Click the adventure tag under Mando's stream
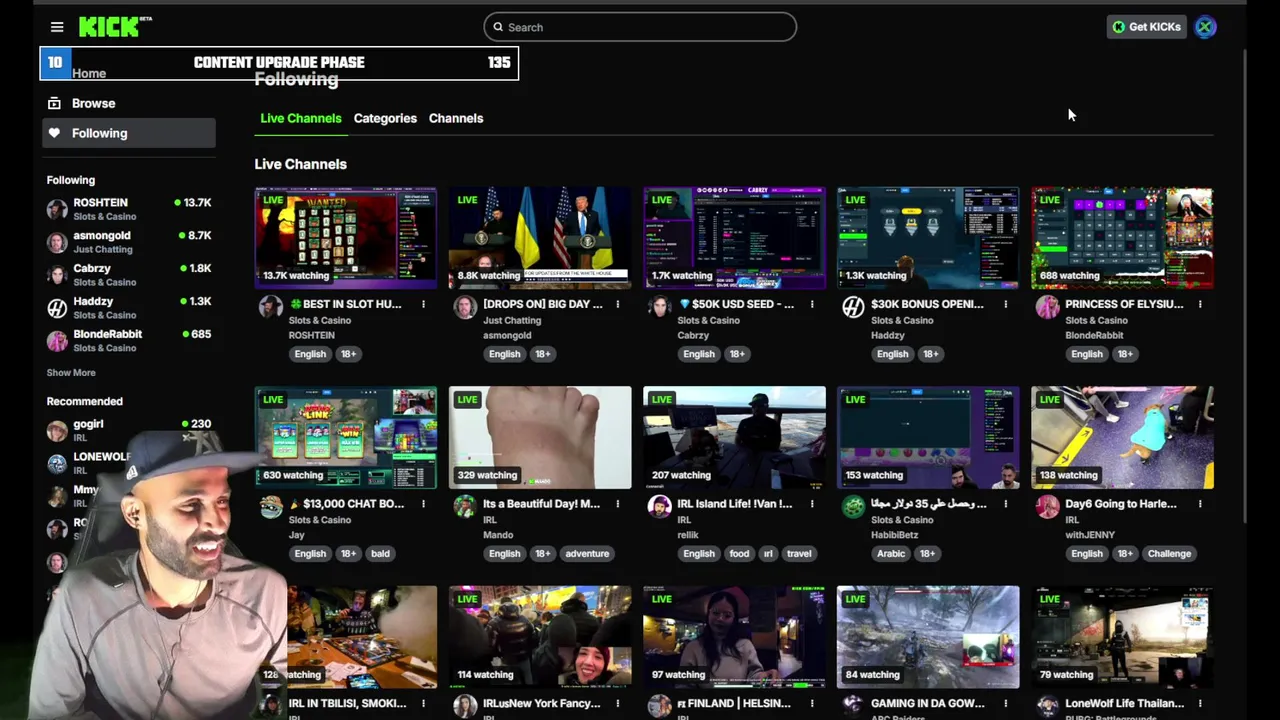 [587, 553]
